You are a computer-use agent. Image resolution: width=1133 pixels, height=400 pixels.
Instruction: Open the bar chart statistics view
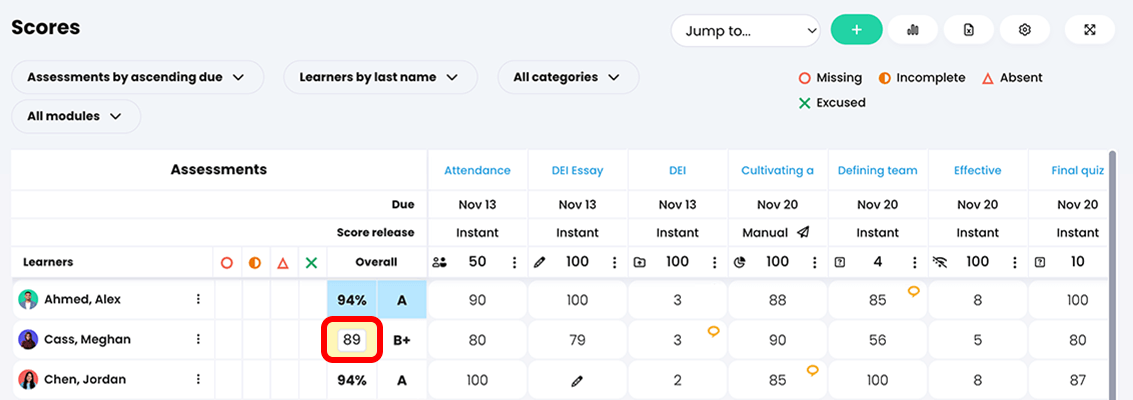point(912,30)
